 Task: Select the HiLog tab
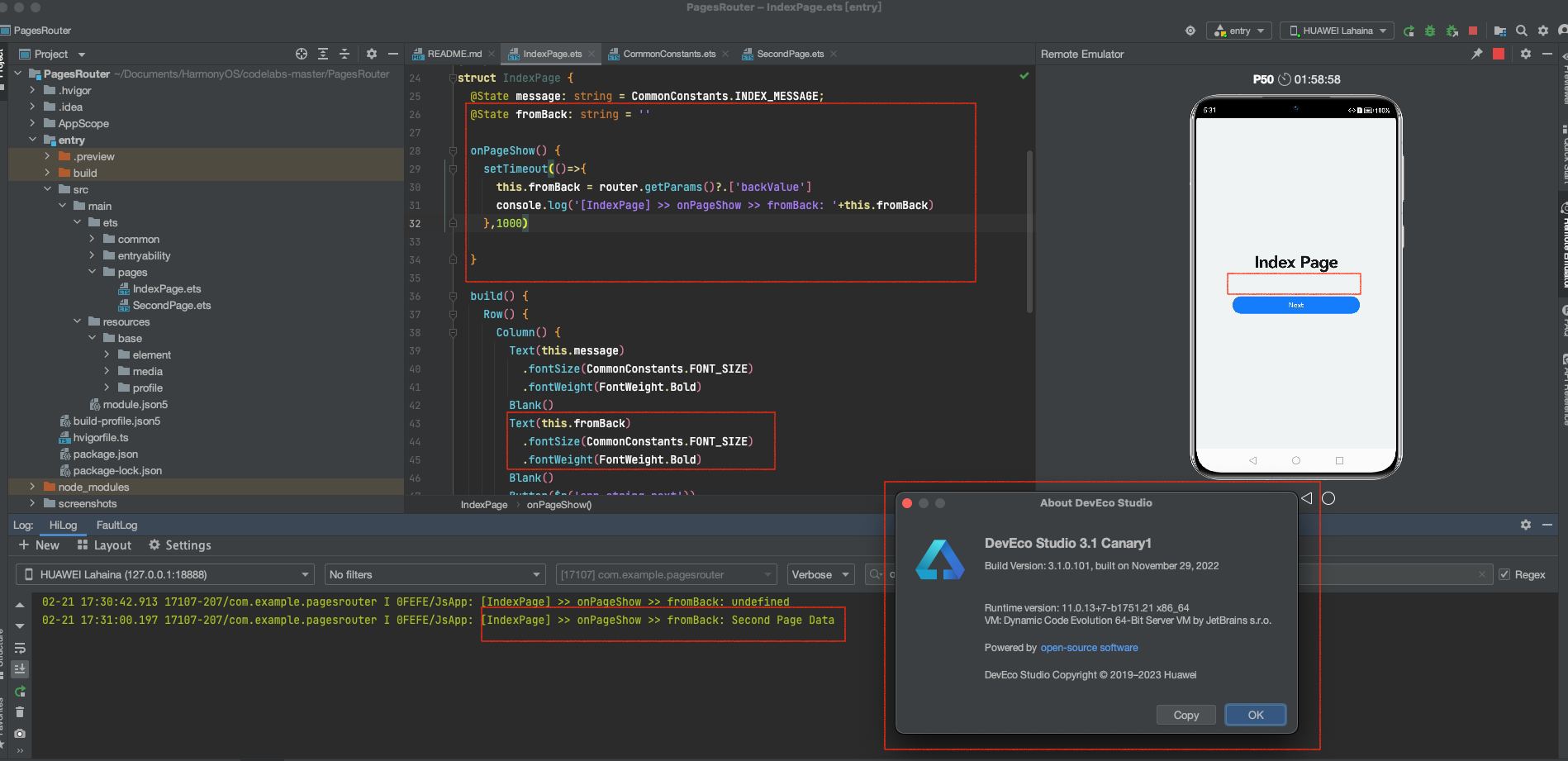point(63,525)
